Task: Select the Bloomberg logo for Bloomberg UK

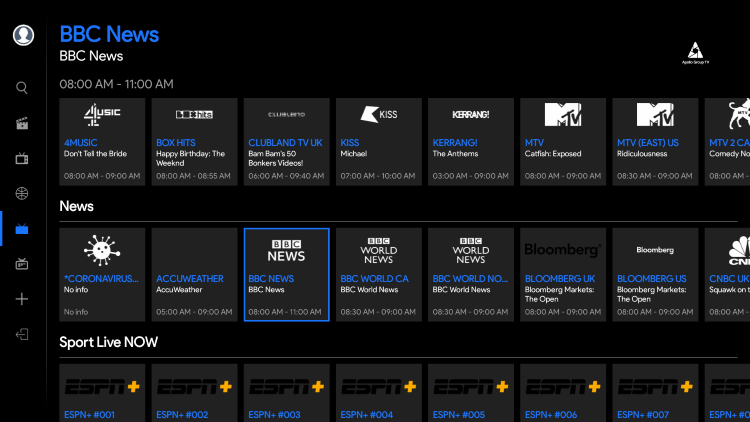Action: pyautogui.click(x=563, y=250)
